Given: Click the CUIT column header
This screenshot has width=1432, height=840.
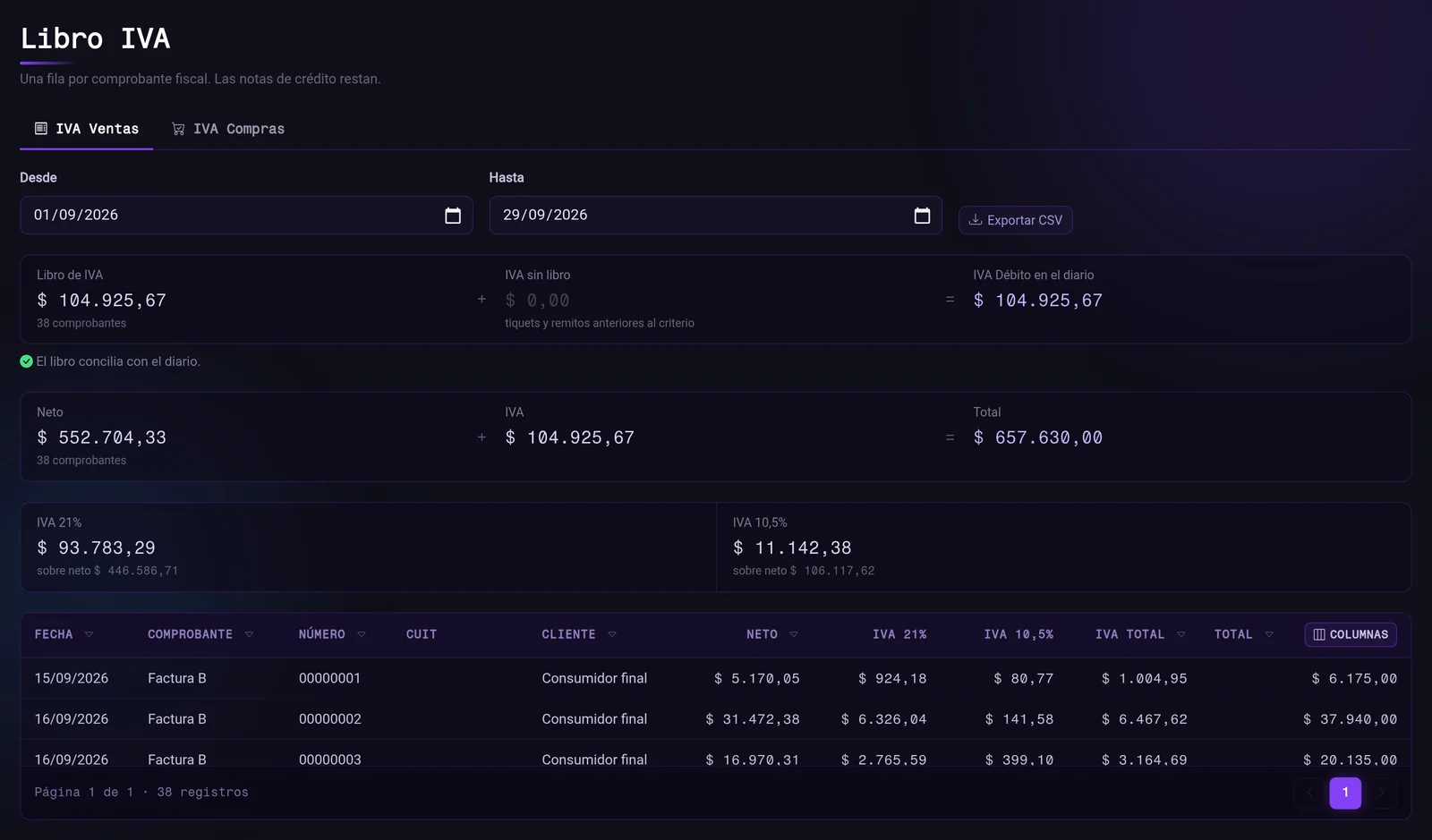Looking at the screenshot, I should (x=422, y=634).
